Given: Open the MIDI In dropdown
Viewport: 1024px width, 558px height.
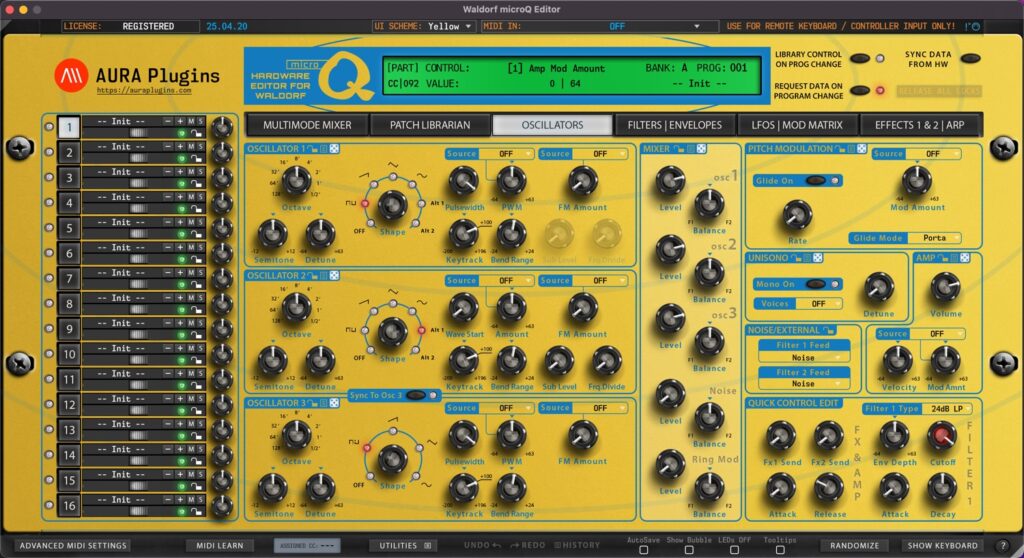Looking at the screenshot, I should tap(616, 26).
